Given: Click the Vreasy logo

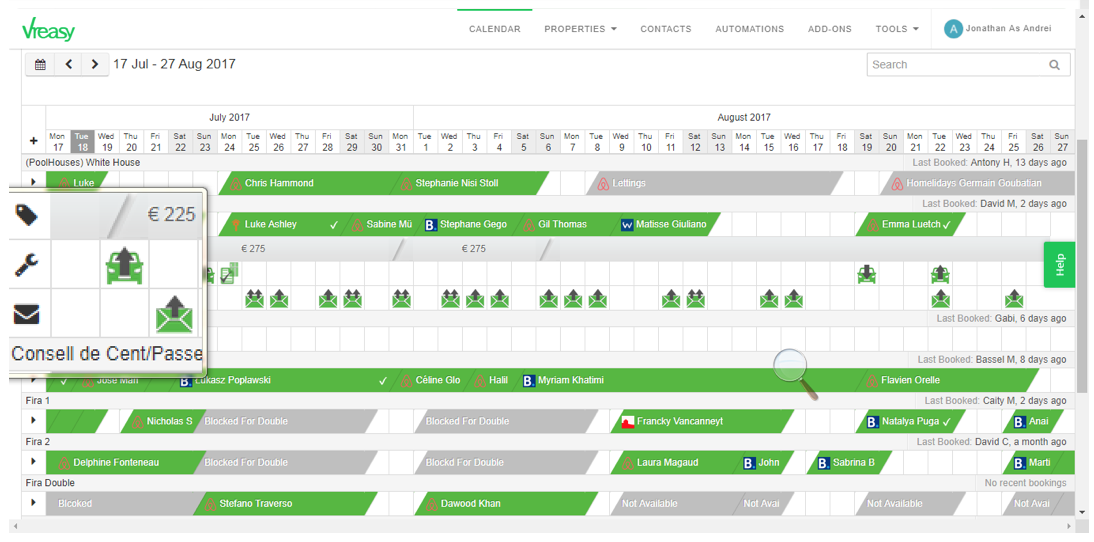Looking at the screenshot, I should [x=49, y=30].
